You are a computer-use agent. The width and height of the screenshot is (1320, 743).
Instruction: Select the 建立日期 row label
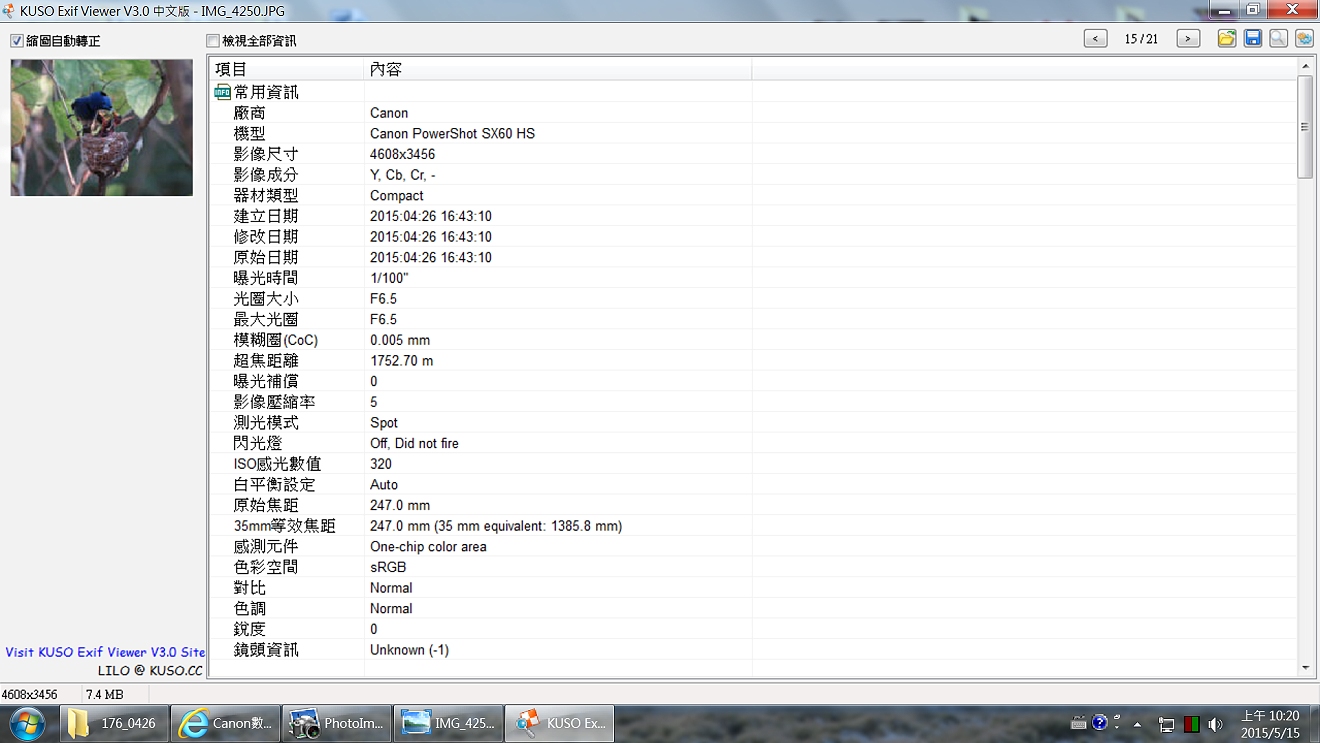(x=266, y=216)
